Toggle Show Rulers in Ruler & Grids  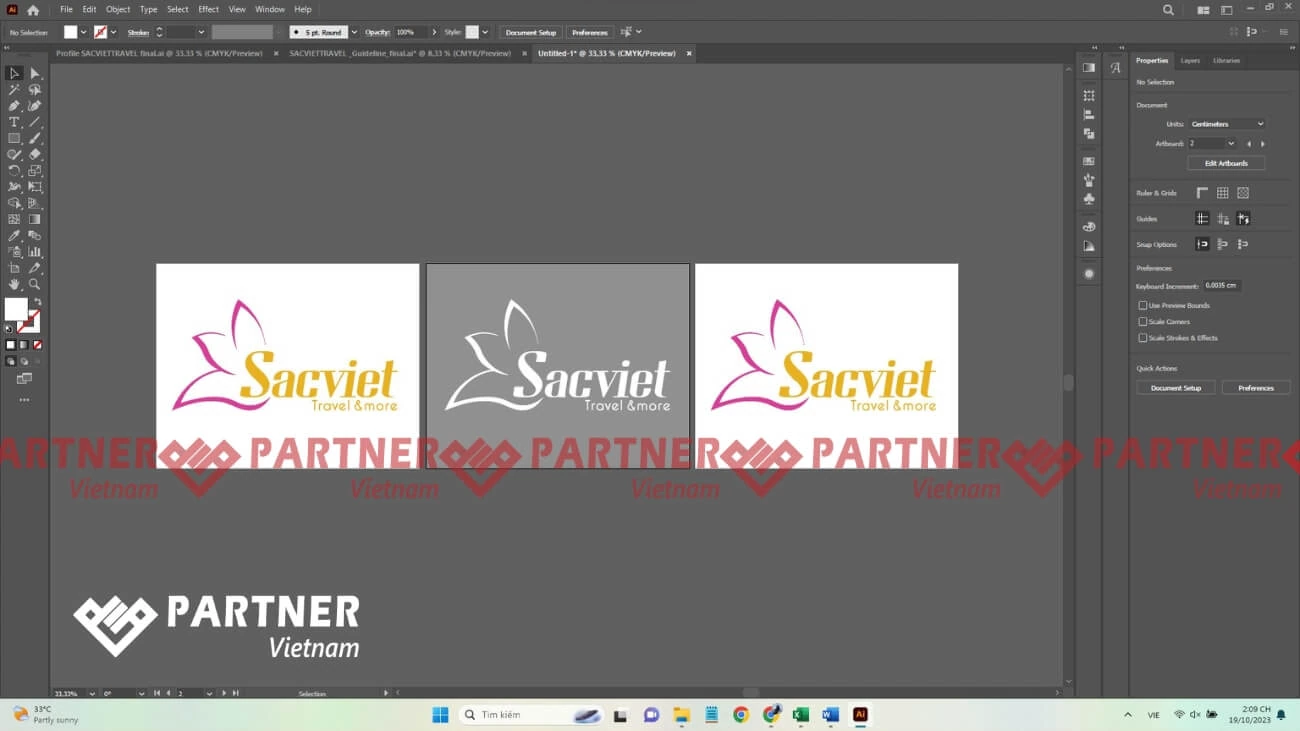tap(1202, 193)
